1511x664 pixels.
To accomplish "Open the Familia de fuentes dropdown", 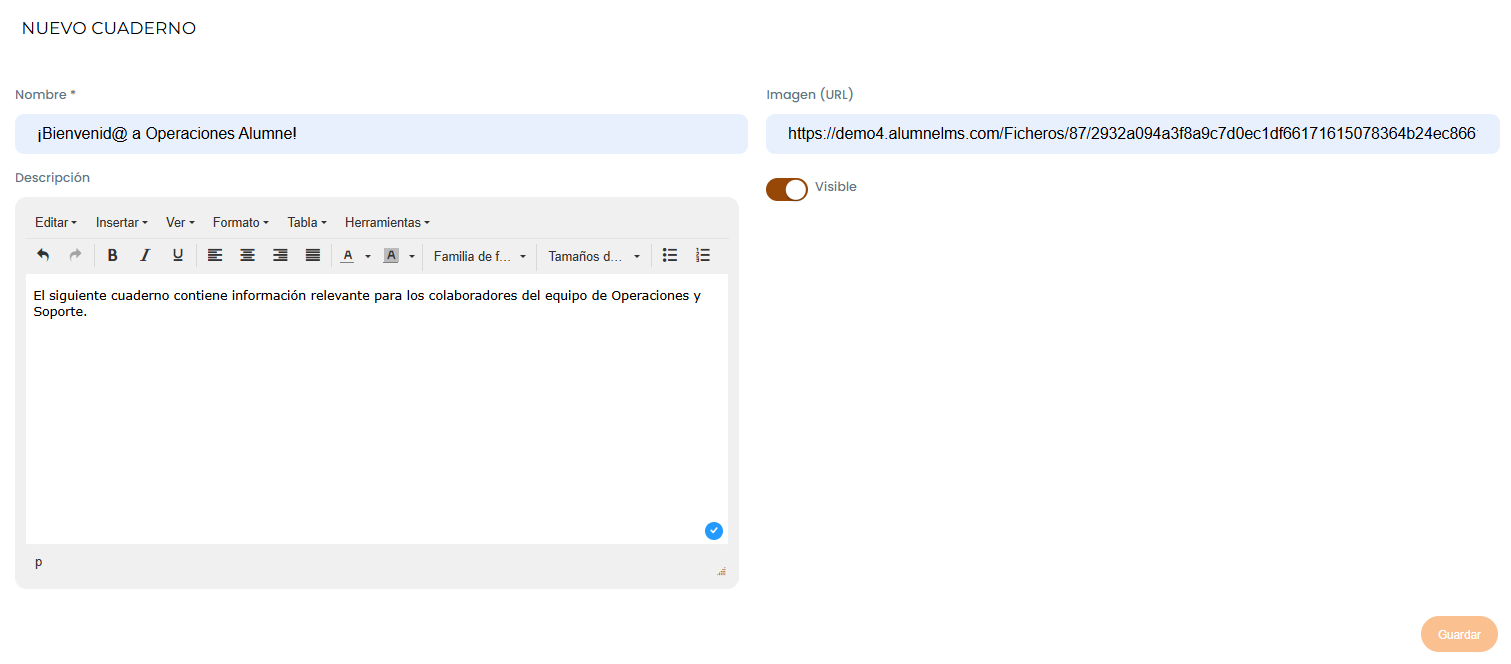I will coord(480,256).
